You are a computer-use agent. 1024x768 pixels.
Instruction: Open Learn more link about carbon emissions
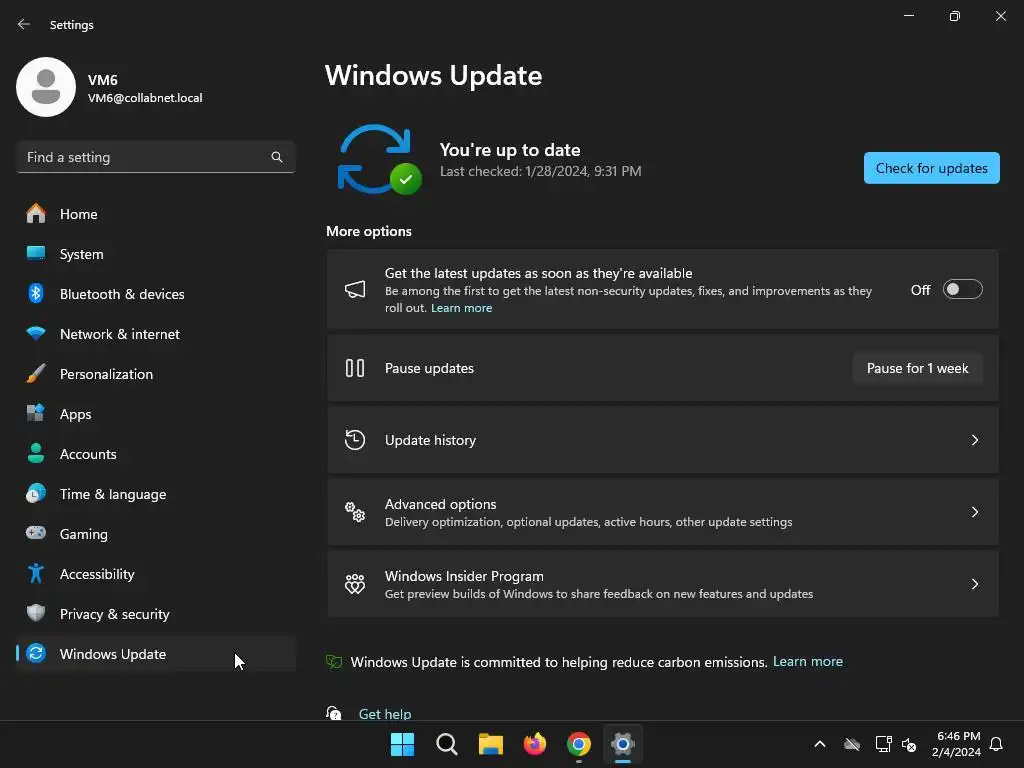[808, 662]
